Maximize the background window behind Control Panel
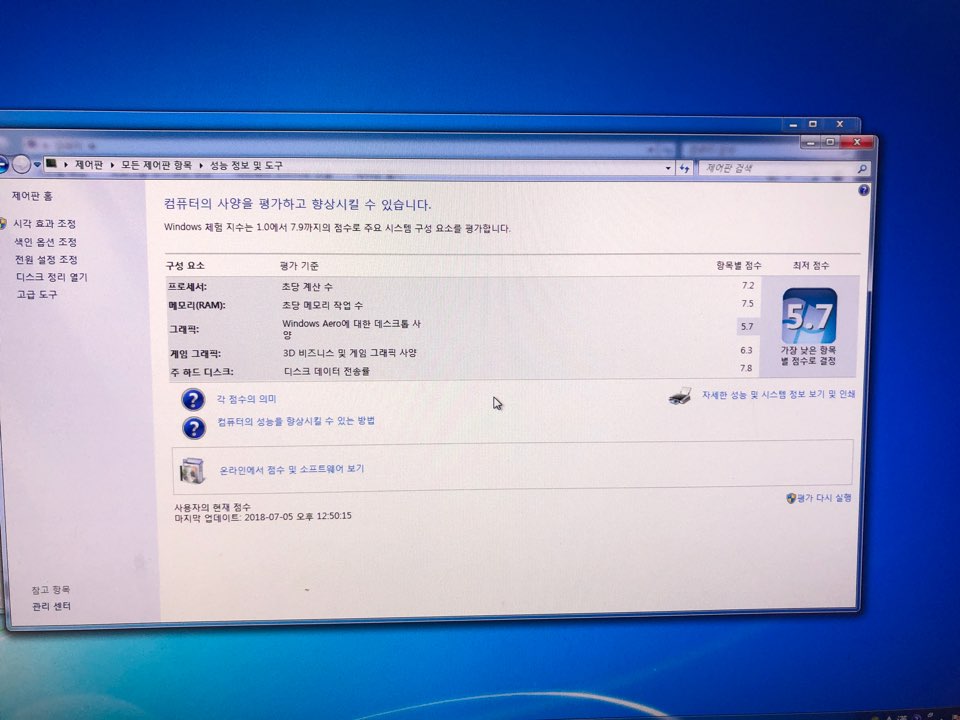Viewport: 960px width, 720px height. click(x=813, y=124)
